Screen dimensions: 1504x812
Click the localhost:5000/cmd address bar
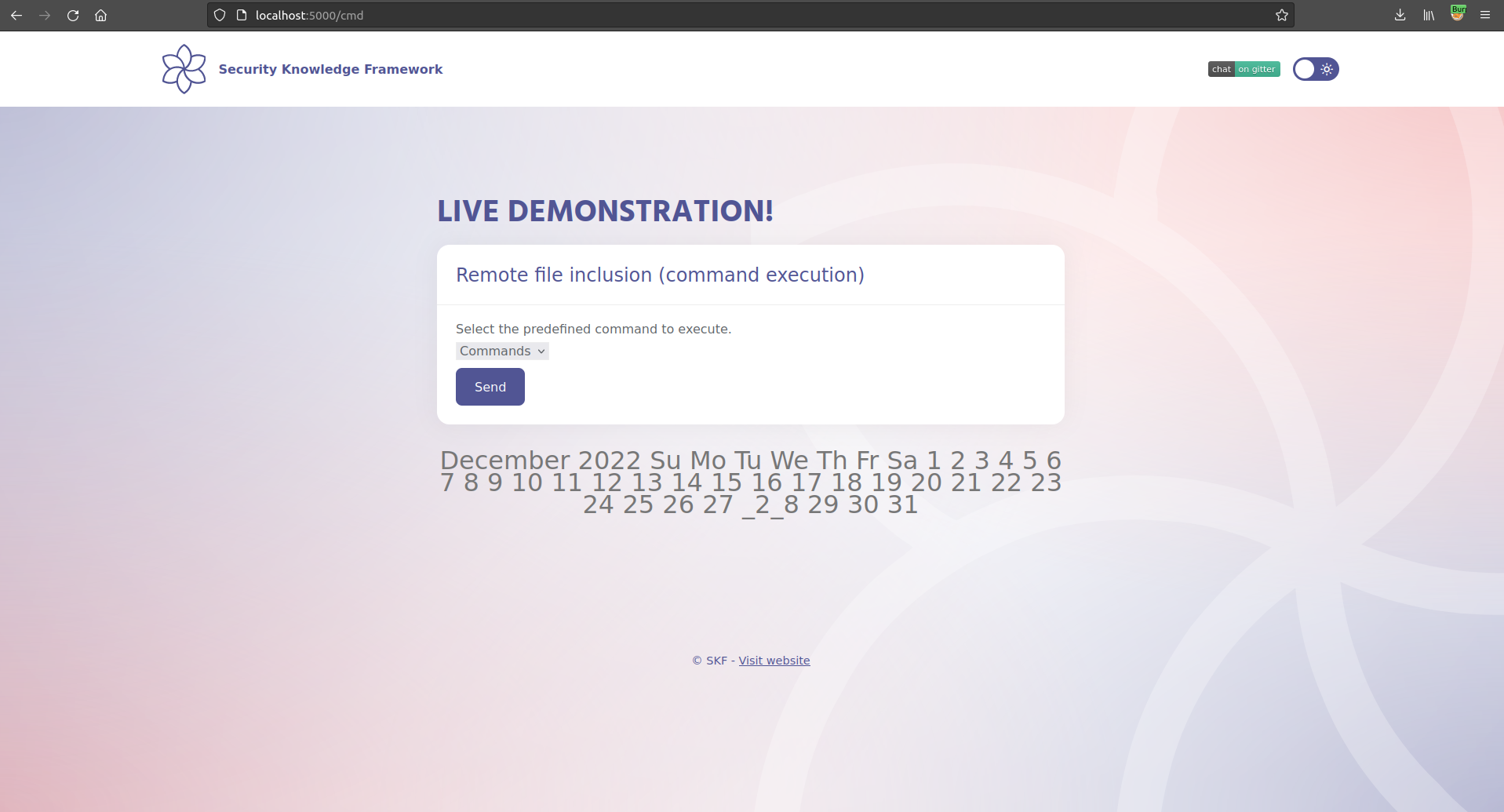[751, 15]
